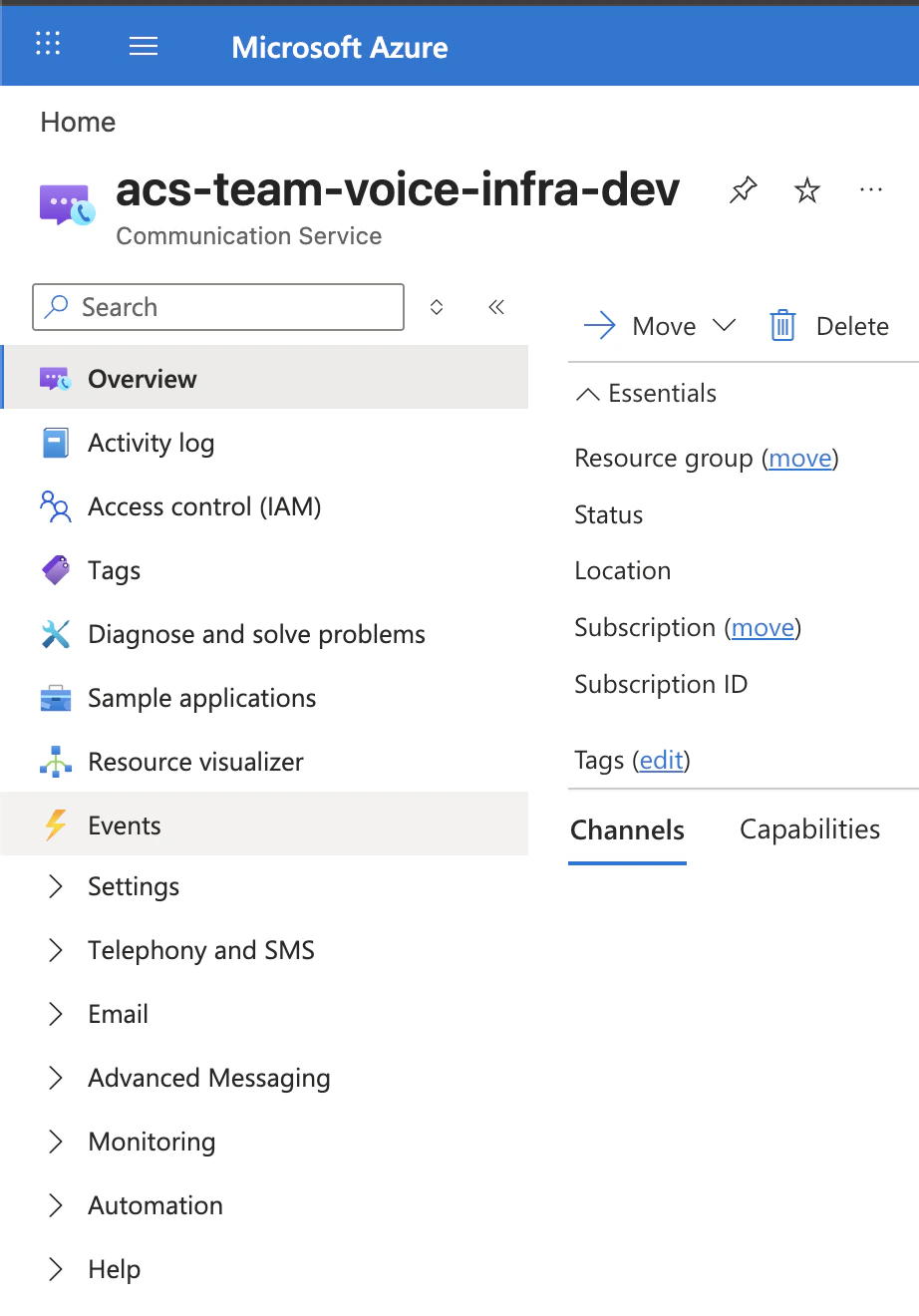The image size is (919, 1316).
Task: Click the Delete trash can icon
Action: click(x=782, y=326)
